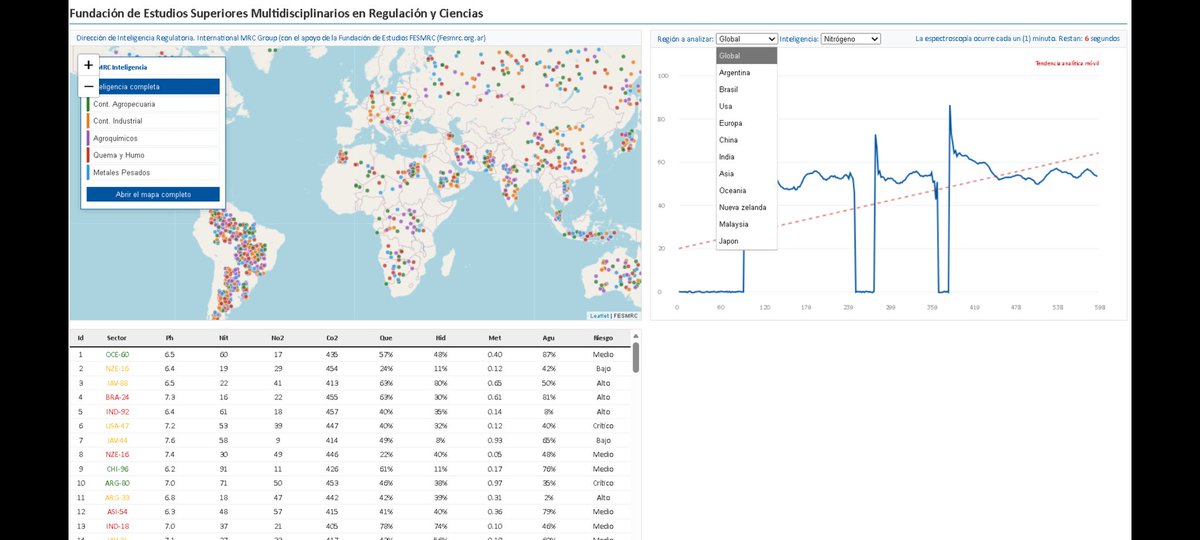Zoom in the map with the plus button
Screen dimensions: 1200x540
(x=89, y=64)
